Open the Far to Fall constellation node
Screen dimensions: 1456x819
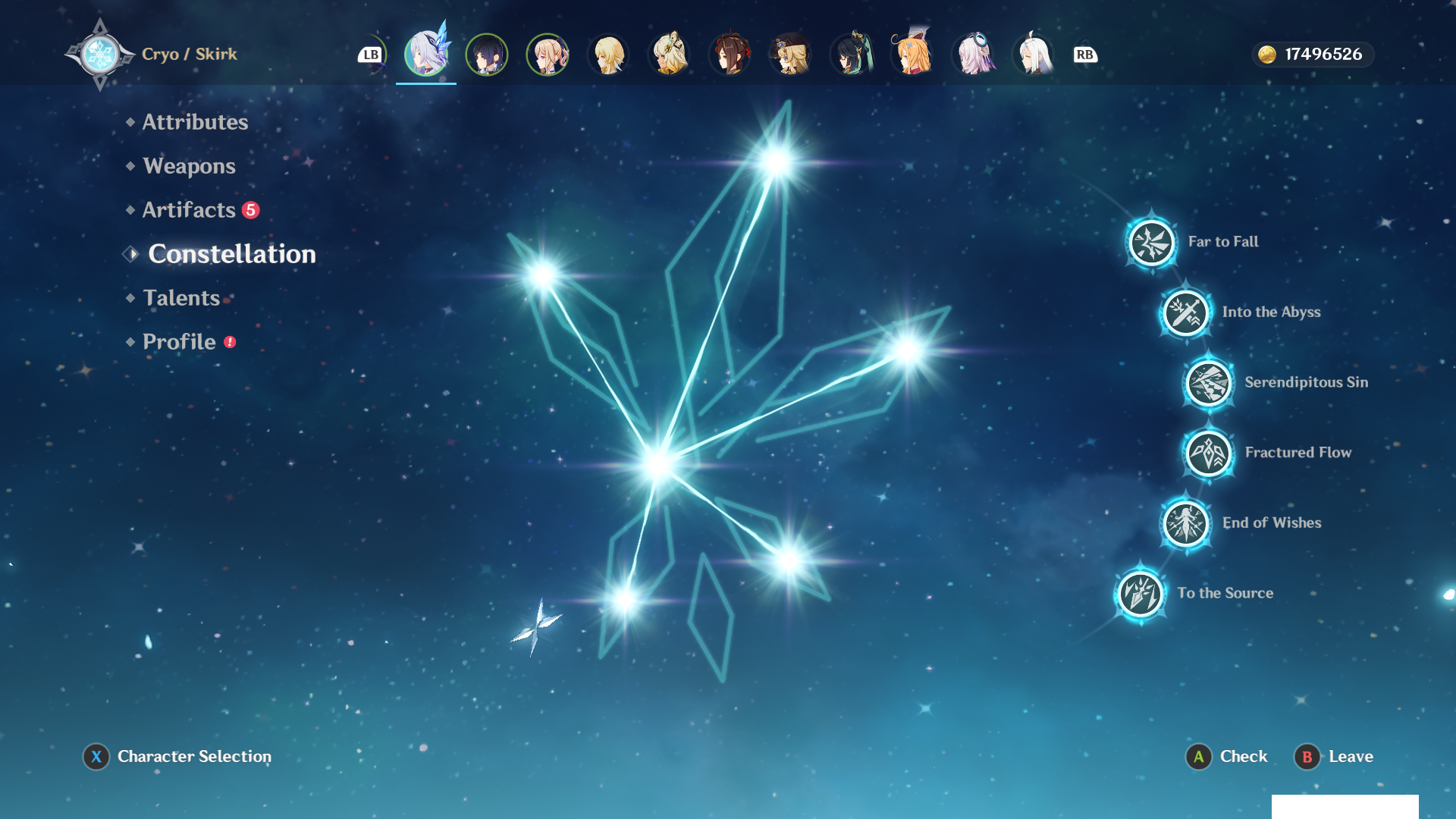tap(1151, 243)
